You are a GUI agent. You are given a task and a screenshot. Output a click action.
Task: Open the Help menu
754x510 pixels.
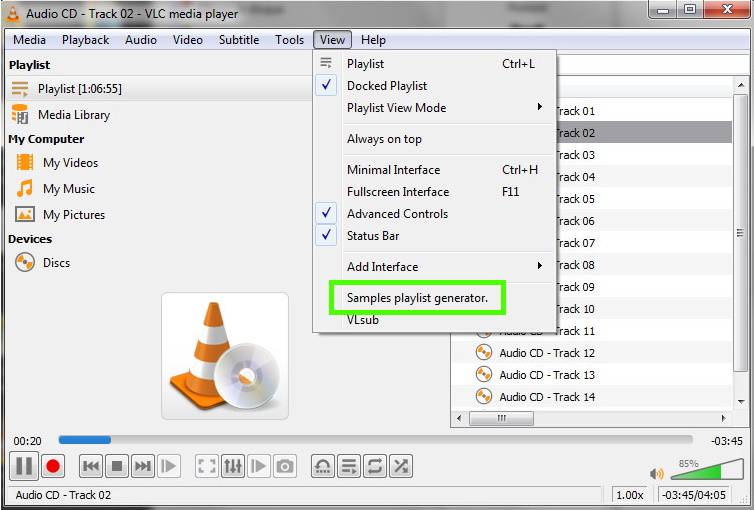[x=373, y=40]
